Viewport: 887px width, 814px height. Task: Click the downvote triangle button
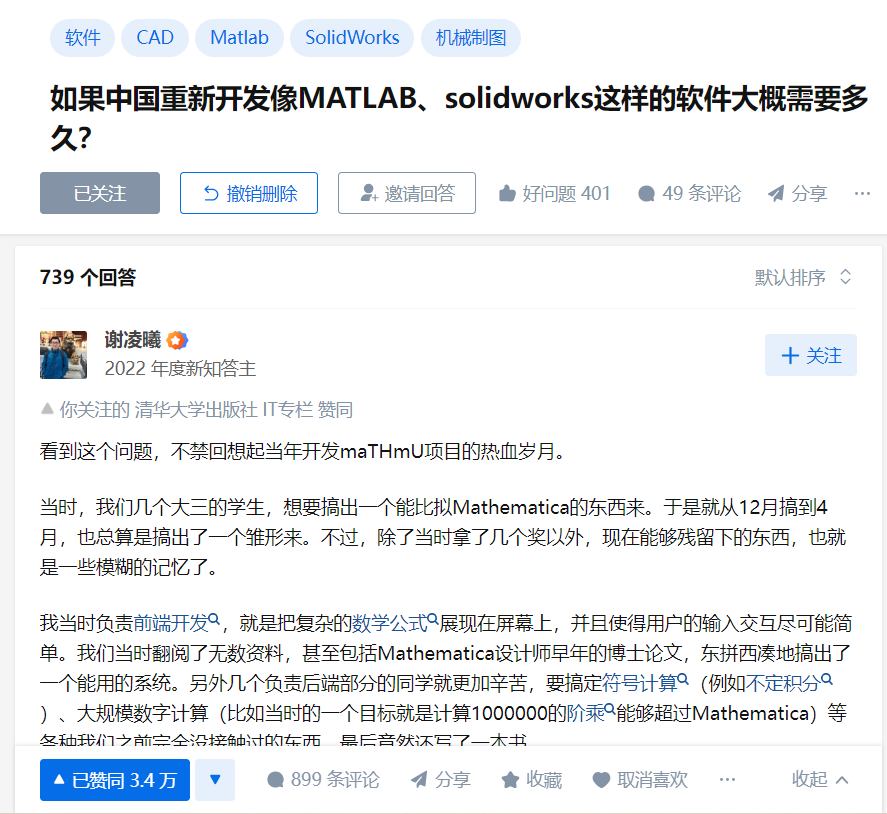click(215, 779)
